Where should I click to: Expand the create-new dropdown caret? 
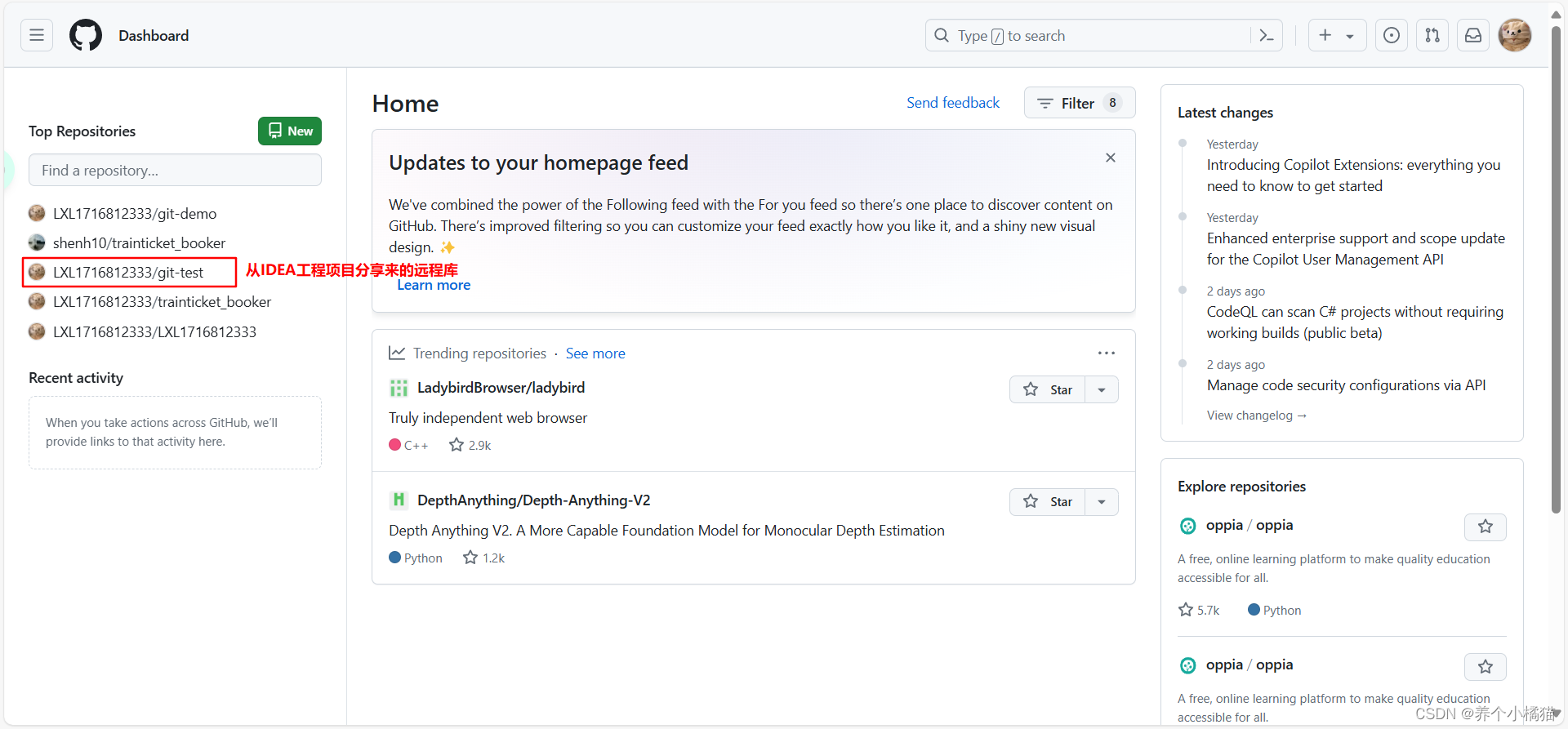coord(1350,36)
